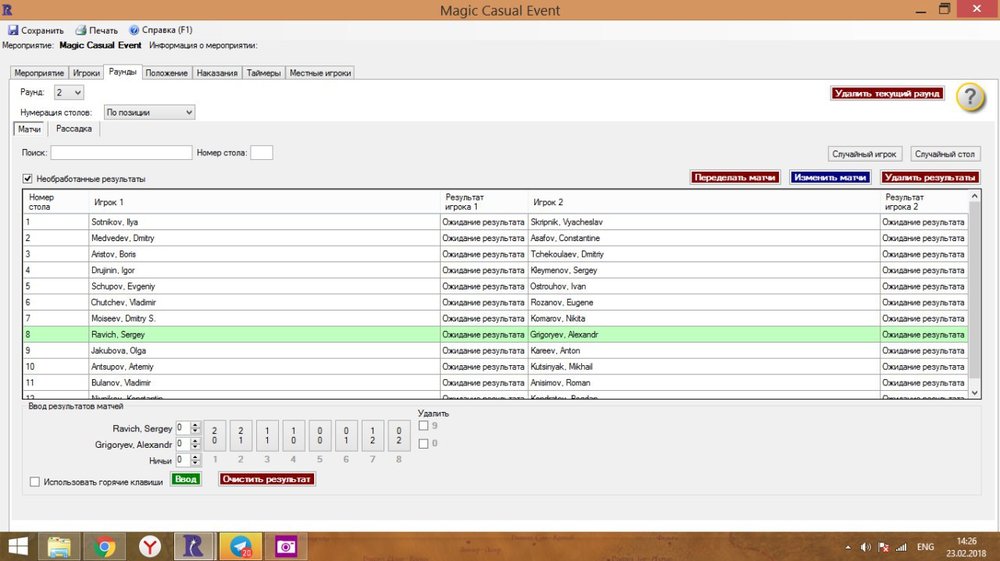Uncheck Необработанные результаты checkbox
Viewport: 1000px width, 561px height.
28,179
